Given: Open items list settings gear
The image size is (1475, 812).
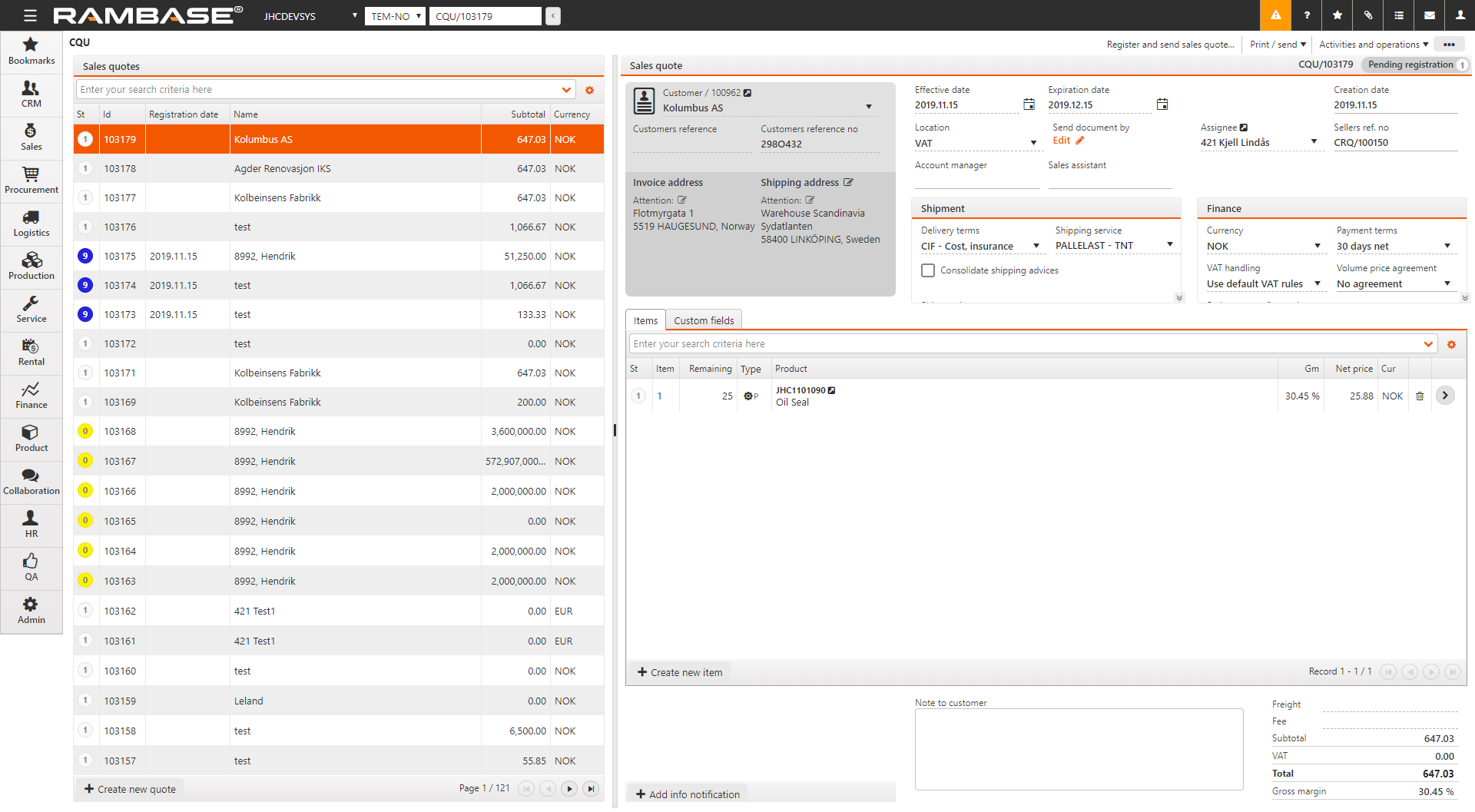Looking at the screenshot, I should coord(1451,344).
